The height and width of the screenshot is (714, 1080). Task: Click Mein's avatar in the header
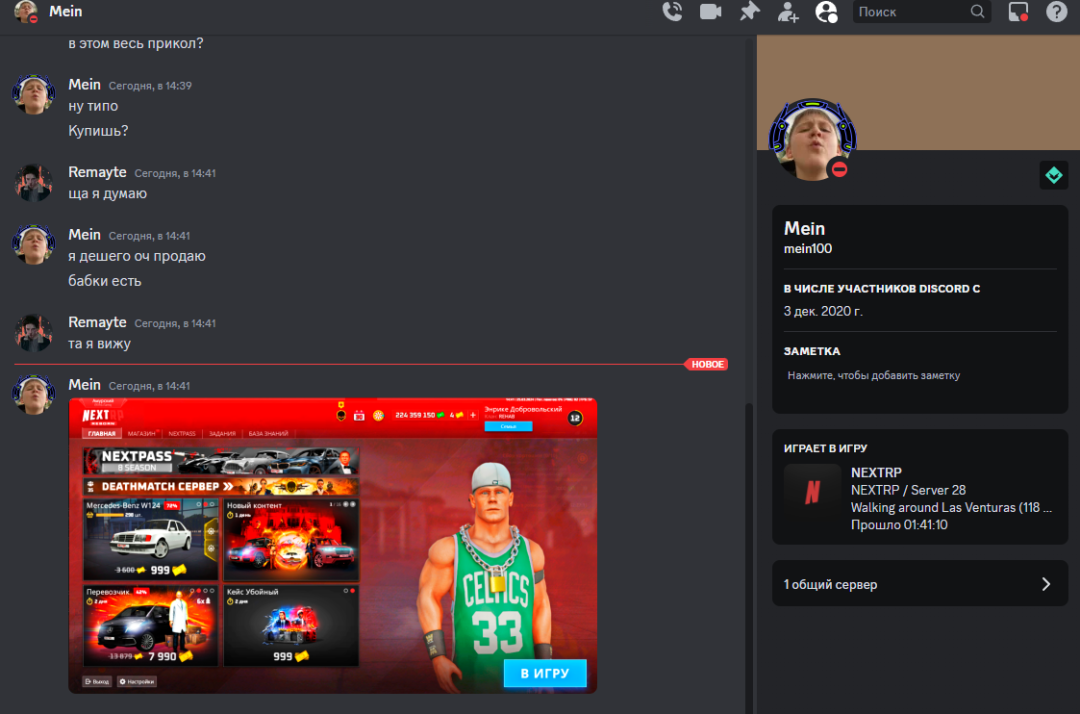coord(26,11)
